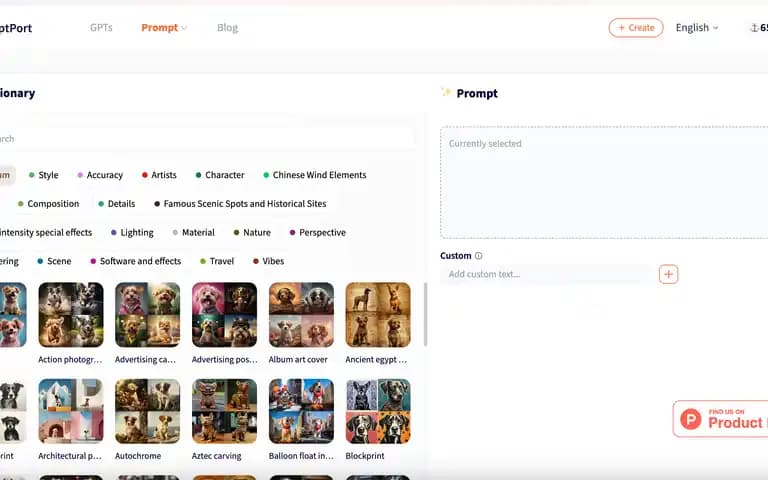Filter by the Perspective tag
The width and height of the screenshot is (768, 480).
click(318, 233)
